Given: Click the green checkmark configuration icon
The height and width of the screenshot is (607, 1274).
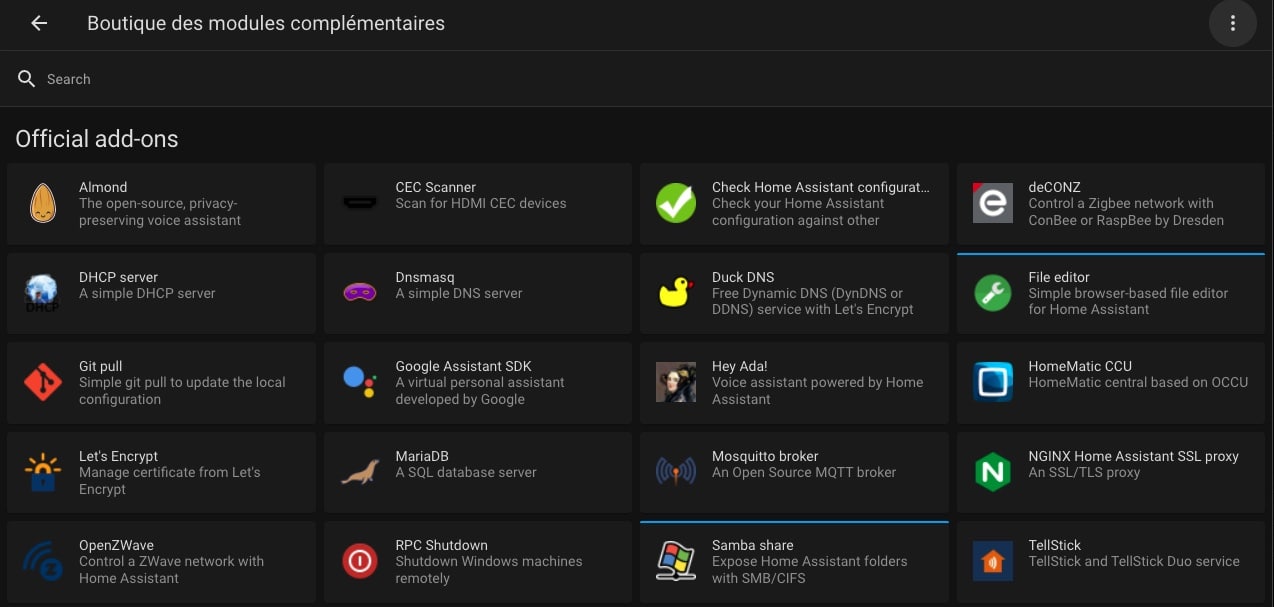Looking at the screenshot, I should click(676, 203).
